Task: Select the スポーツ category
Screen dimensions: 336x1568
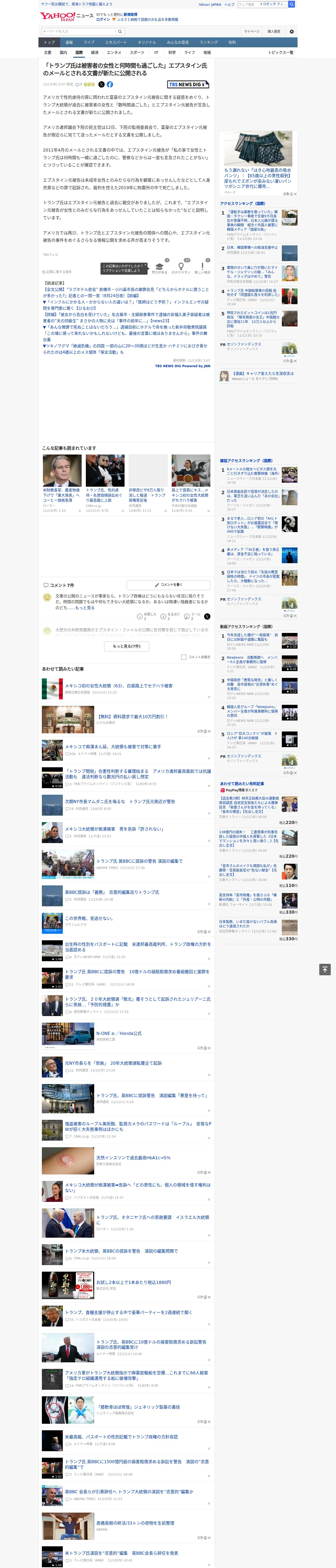Action: [137, 52]
